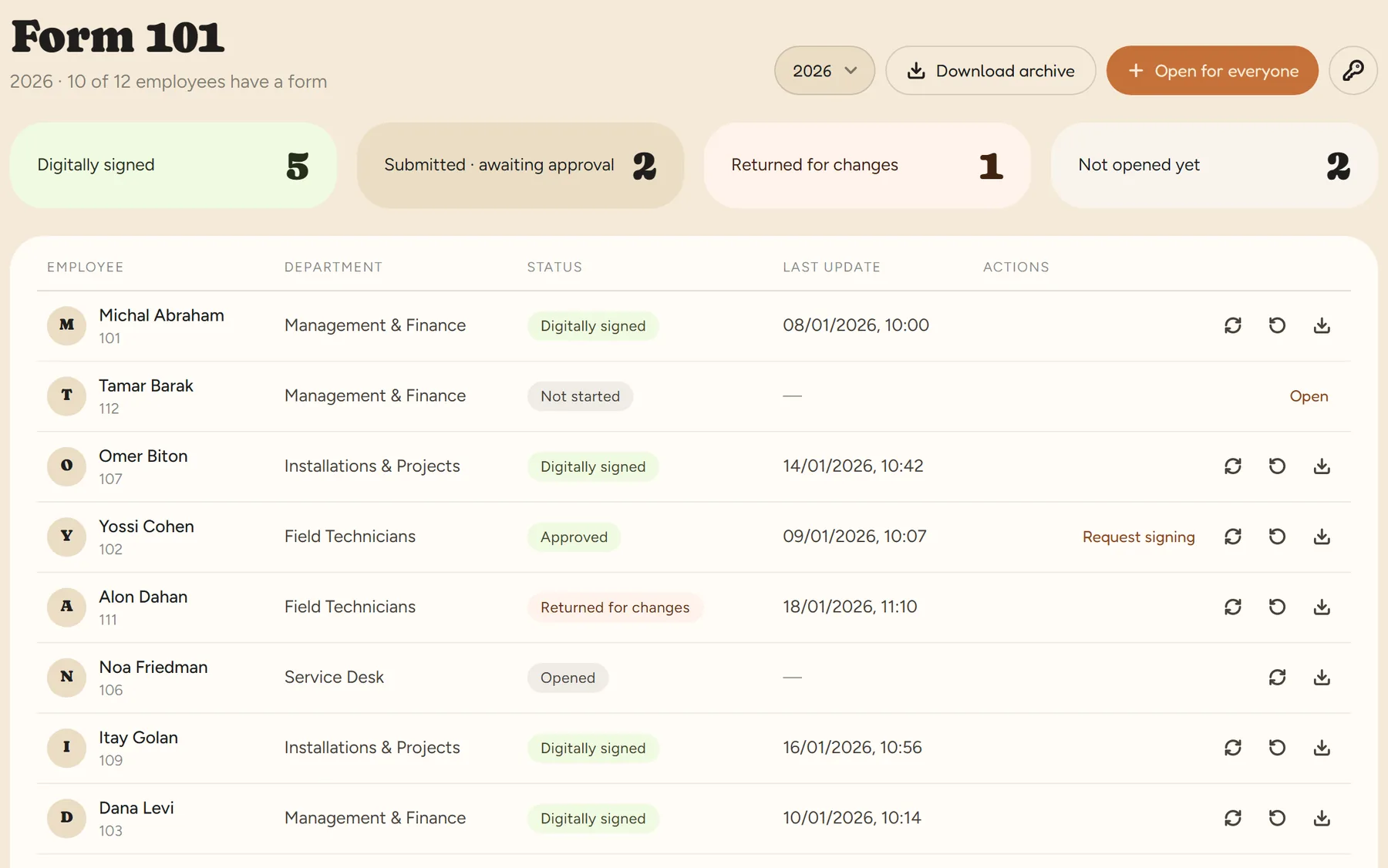Download Yossi Cohen's form
The width and height of the screenshot is (1388, 868).
click(x=1322, y=537)
